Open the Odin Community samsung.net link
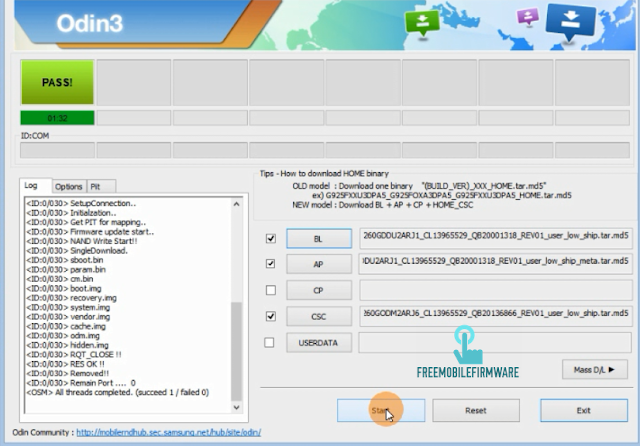The height and width of the screenshot is (446, 640). (169, 432)
